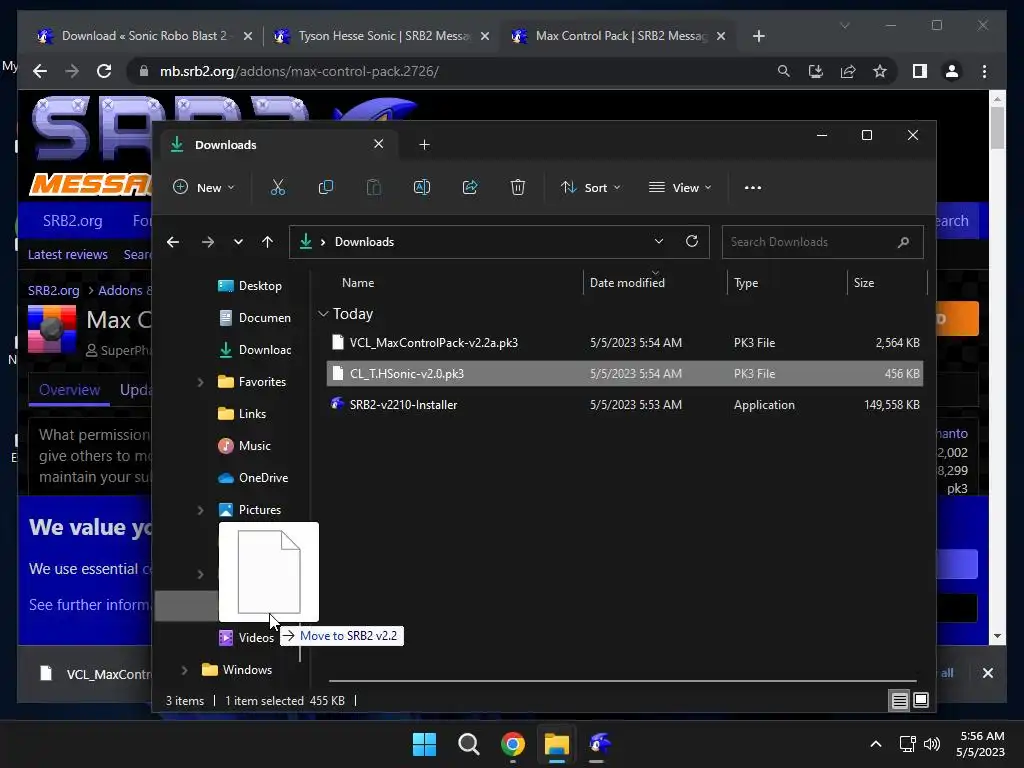
Task: Click Chrome share this page icon
Action: [848, 71]
